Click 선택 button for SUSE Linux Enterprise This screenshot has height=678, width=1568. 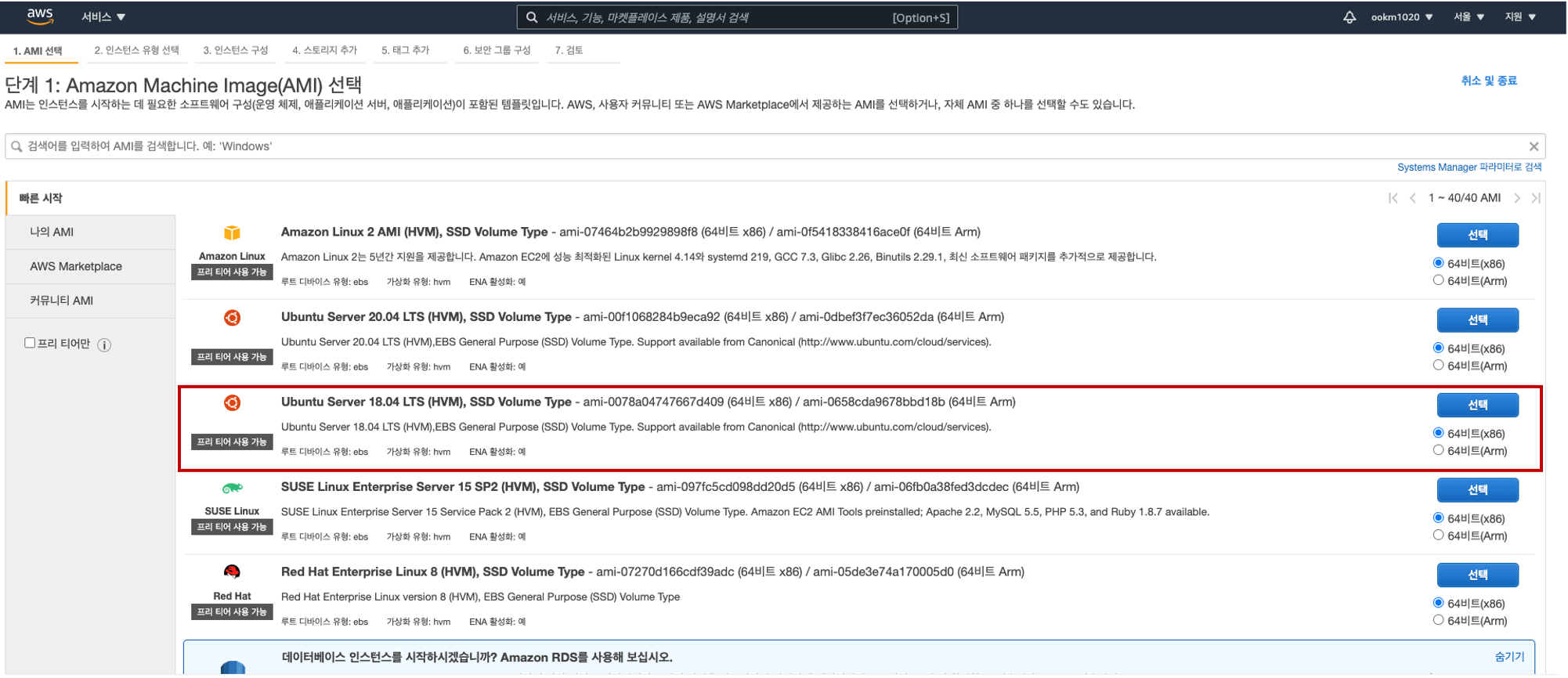click(x=1477, y=490)
